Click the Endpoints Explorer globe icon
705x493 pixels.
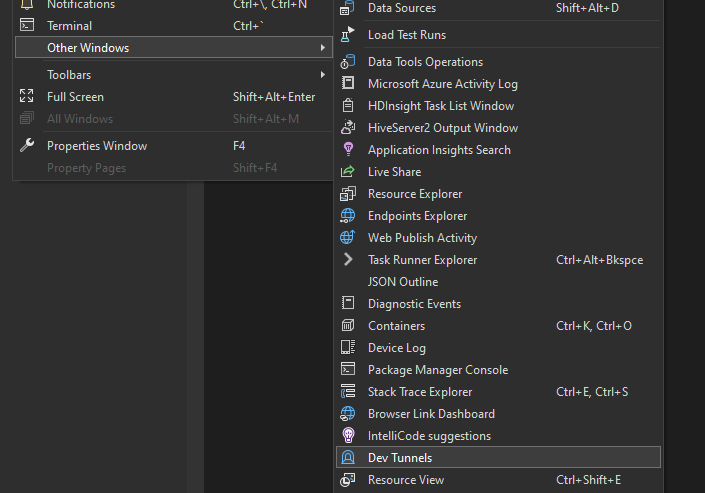point(348,216)
